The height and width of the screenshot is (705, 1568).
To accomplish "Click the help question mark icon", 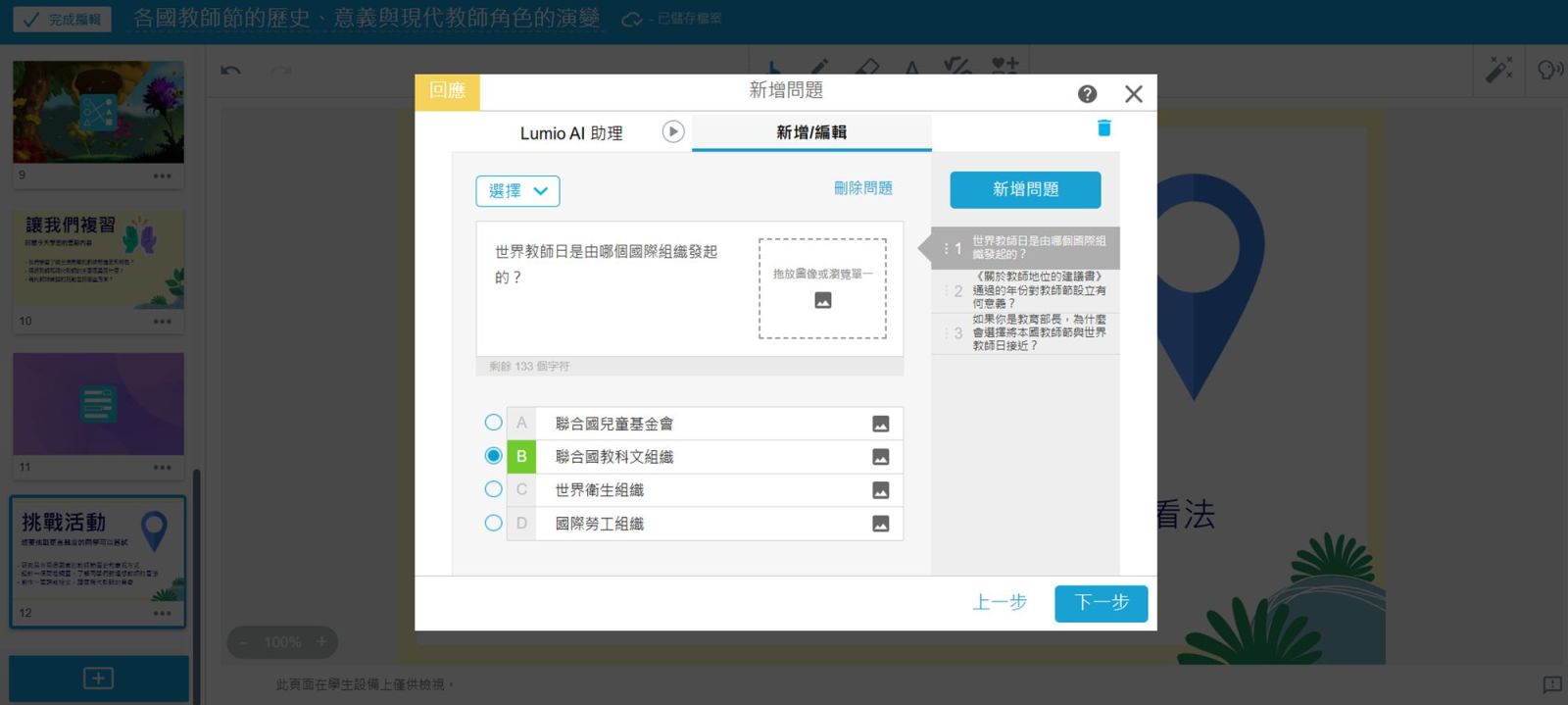I will [x=1087, y=94].
